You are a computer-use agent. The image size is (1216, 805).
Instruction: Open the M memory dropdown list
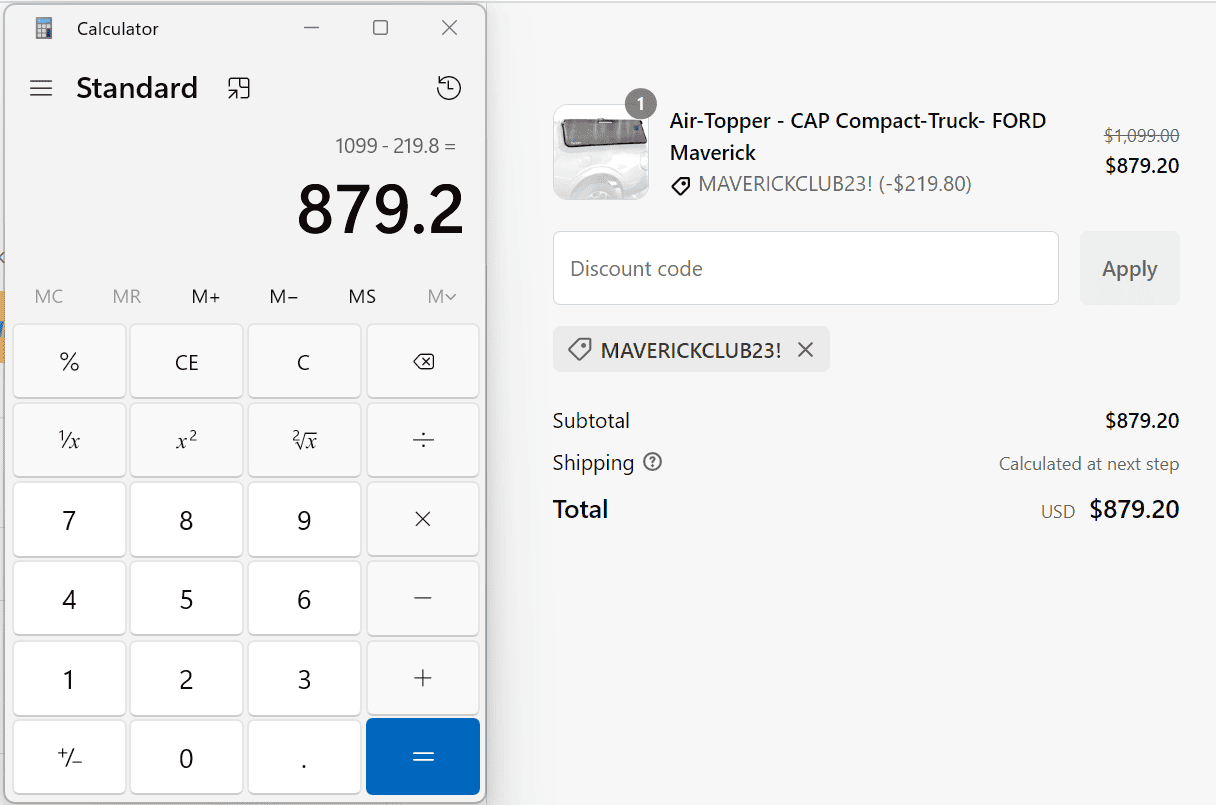[x=441, y=296]
